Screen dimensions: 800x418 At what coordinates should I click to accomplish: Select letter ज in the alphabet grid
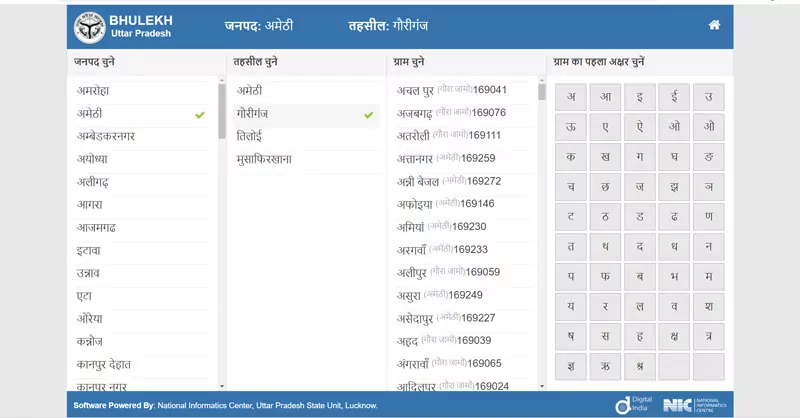[640, 187]
